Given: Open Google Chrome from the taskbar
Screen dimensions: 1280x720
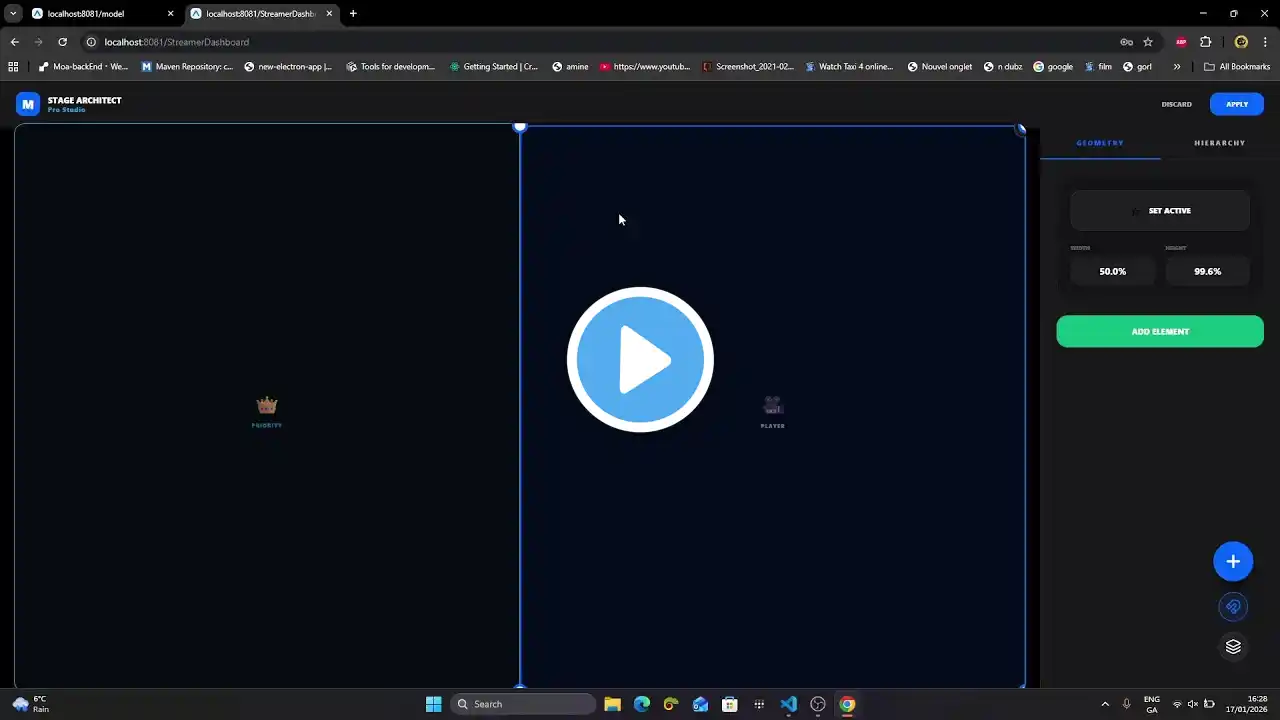Looking at the screenshot, I should coord(847,704).
